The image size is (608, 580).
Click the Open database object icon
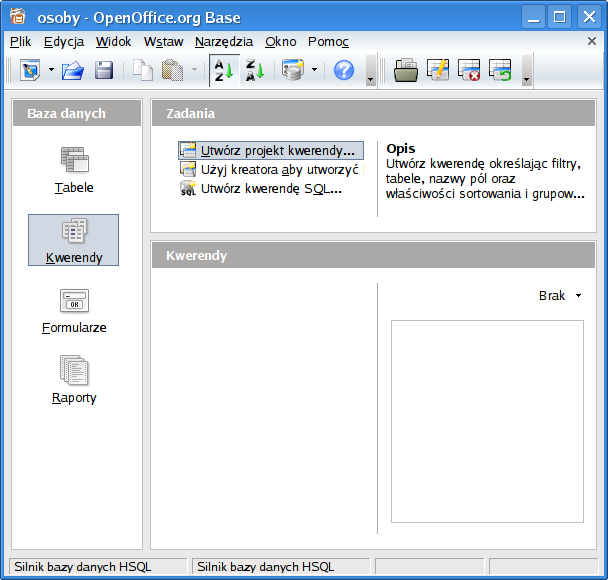click(406, 70)
